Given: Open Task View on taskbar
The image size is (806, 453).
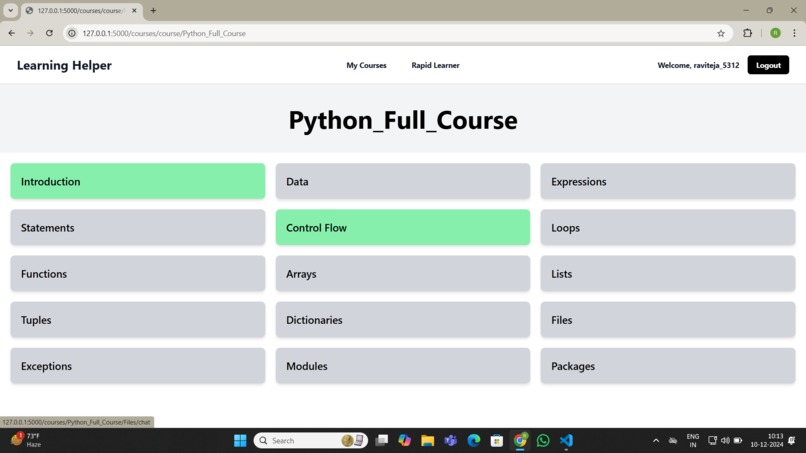Looking at the screenshot, I should [x=381, y=441].
